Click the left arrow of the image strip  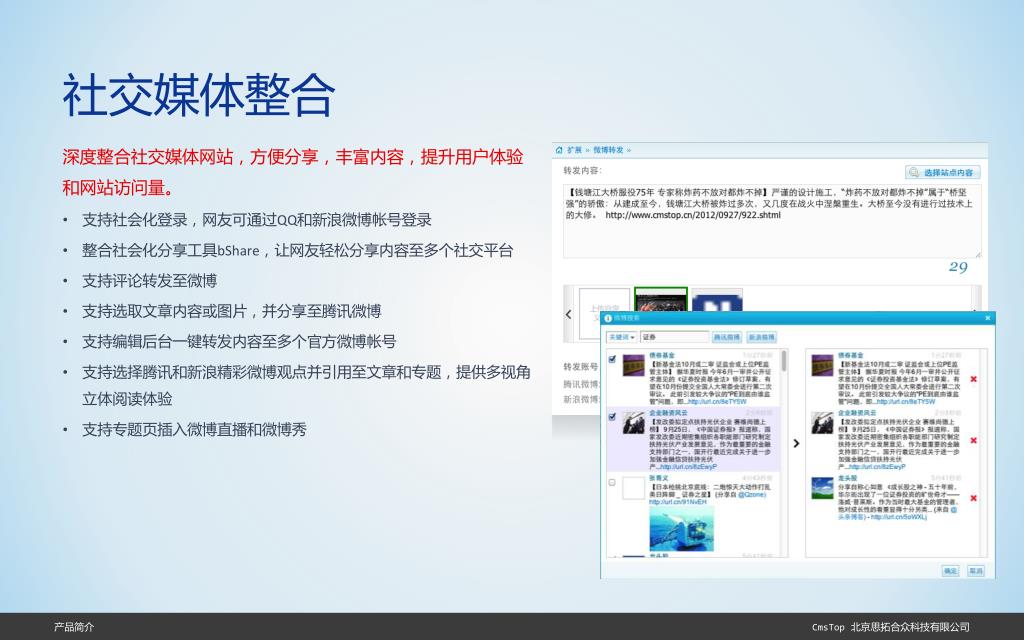point(568,314)
